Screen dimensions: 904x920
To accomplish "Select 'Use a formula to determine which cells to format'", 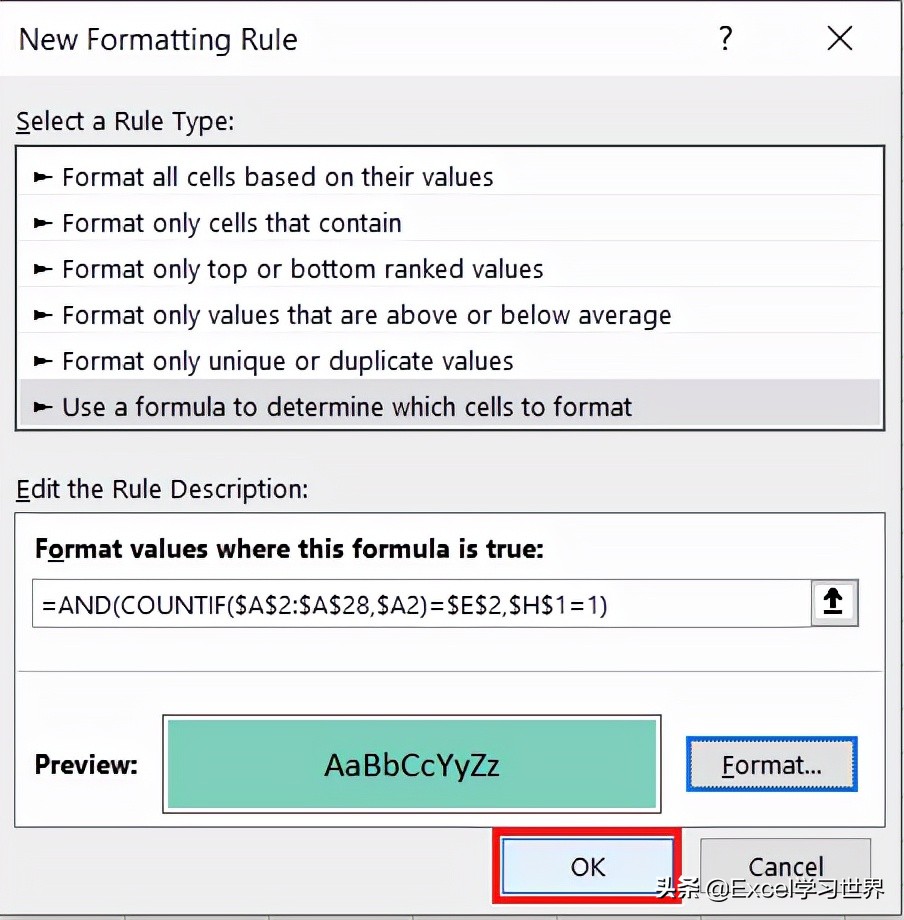I will click(x=347, y=407).
